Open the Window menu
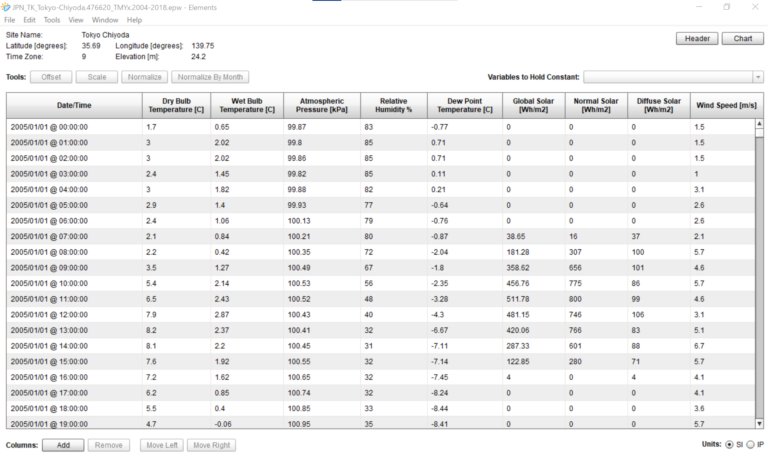Screen dimensions: 768x457 tap(104, 20)
